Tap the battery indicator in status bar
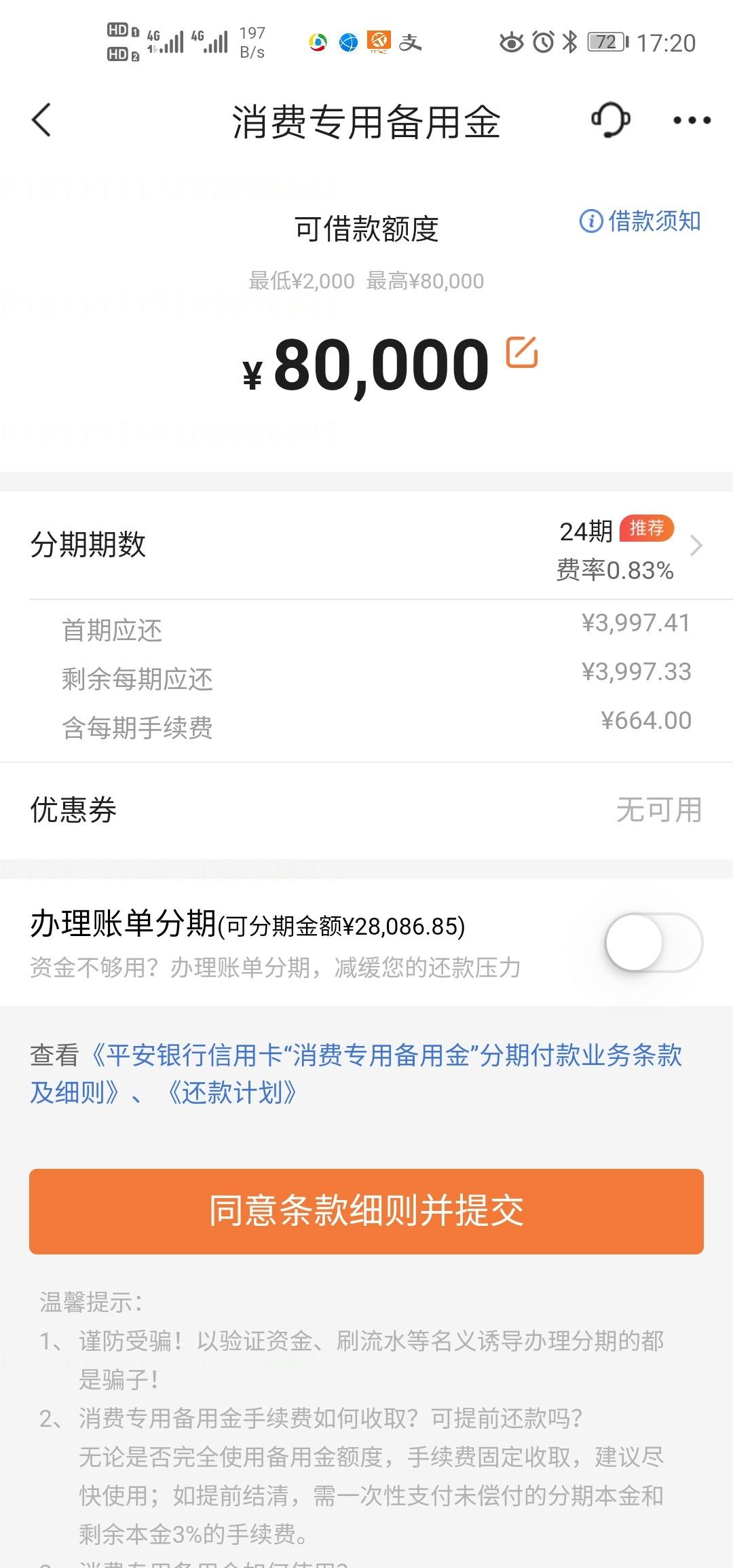Screen dimensions: 733x1568 (607, 43)
